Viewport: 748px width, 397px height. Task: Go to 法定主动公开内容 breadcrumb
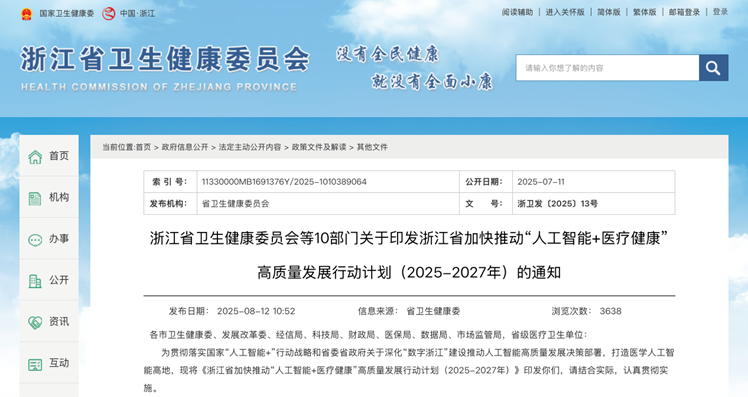point(249,147)
